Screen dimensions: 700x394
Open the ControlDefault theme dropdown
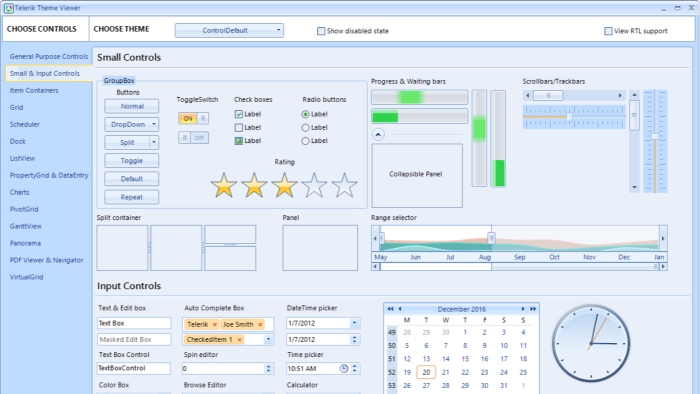(229, 30)
